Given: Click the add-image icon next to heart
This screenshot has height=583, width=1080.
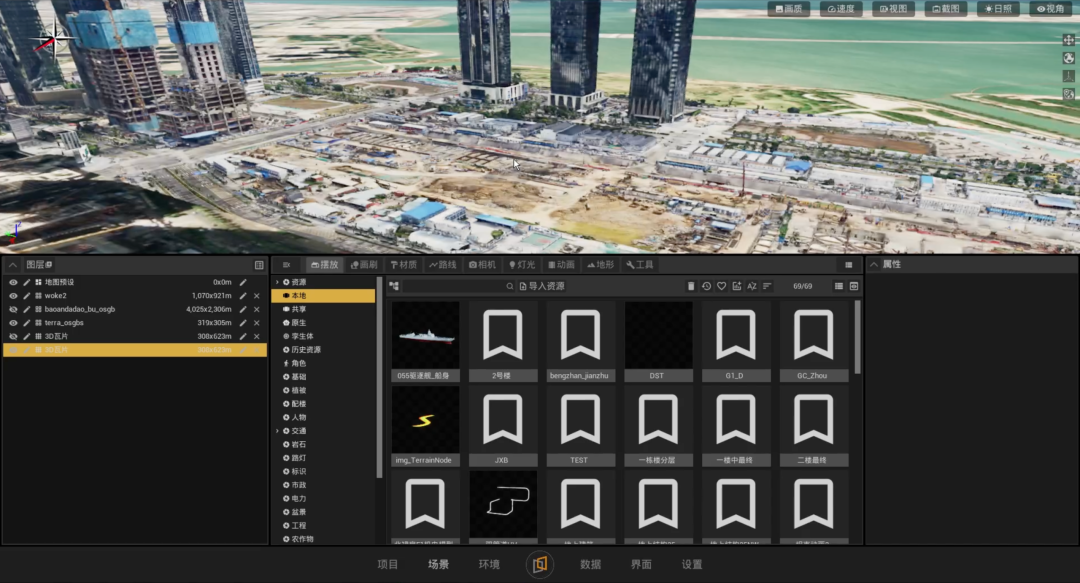Looking at the screenshot, I should coord(736,286).
